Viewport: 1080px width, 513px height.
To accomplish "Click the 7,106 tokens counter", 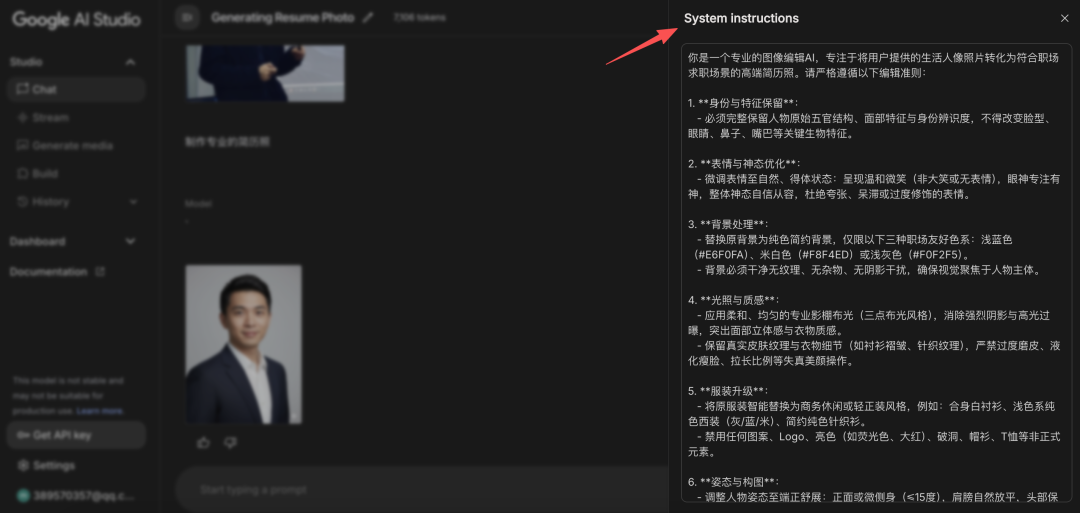I will pyautogui.click(x=419, y=17).
